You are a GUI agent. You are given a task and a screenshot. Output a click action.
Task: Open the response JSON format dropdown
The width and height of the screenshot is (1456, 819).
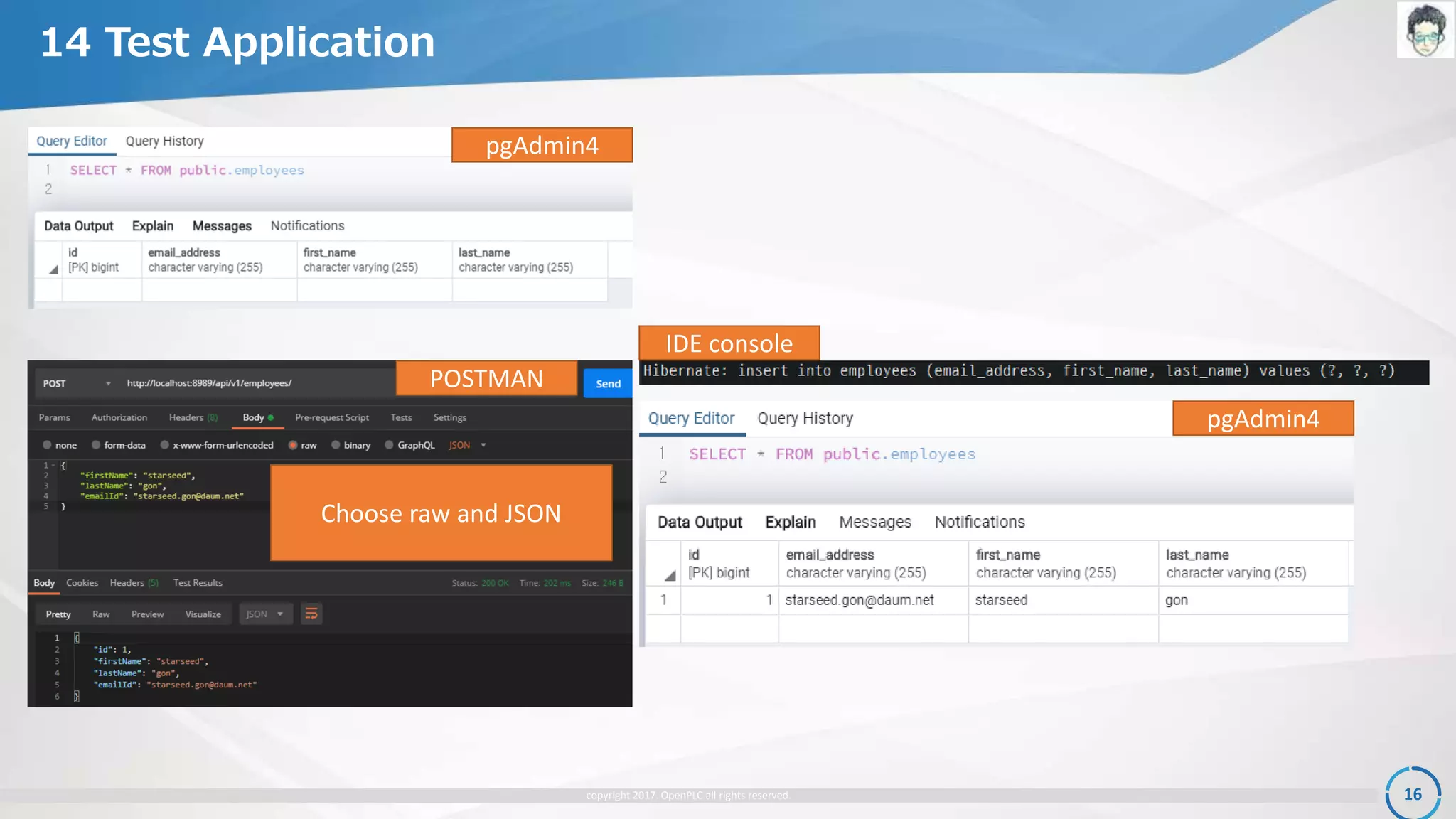pos(265,614)
